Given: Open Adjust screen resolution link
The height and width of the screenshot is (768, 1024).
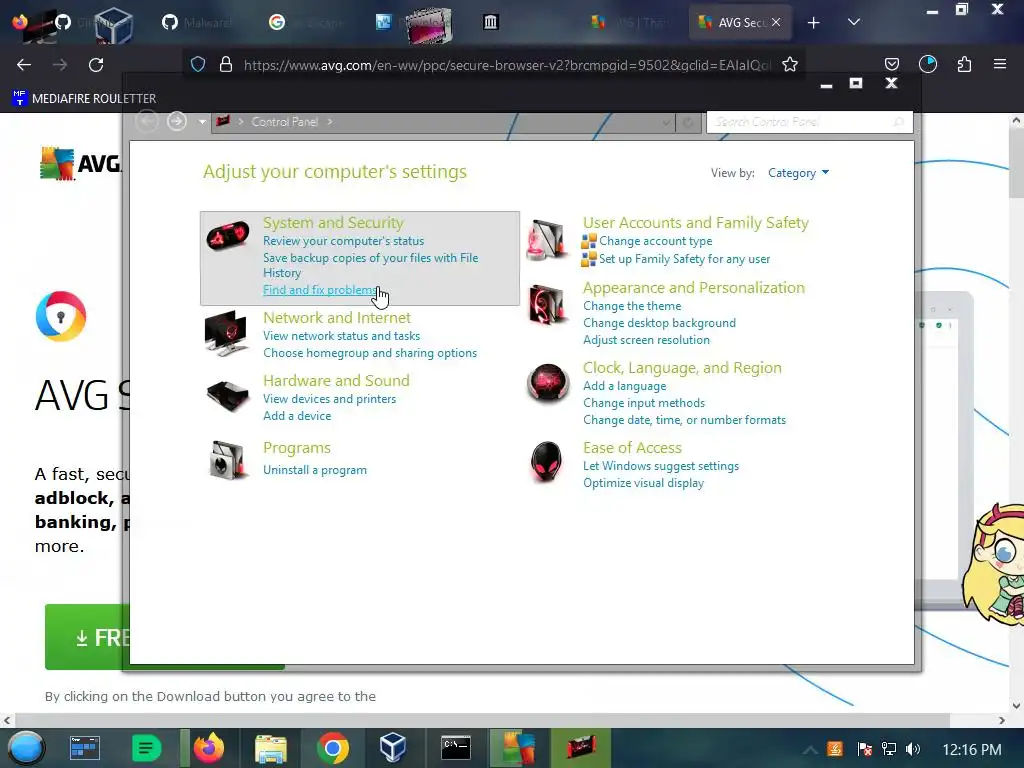Looking at the screenshot, I should [646, 340].
